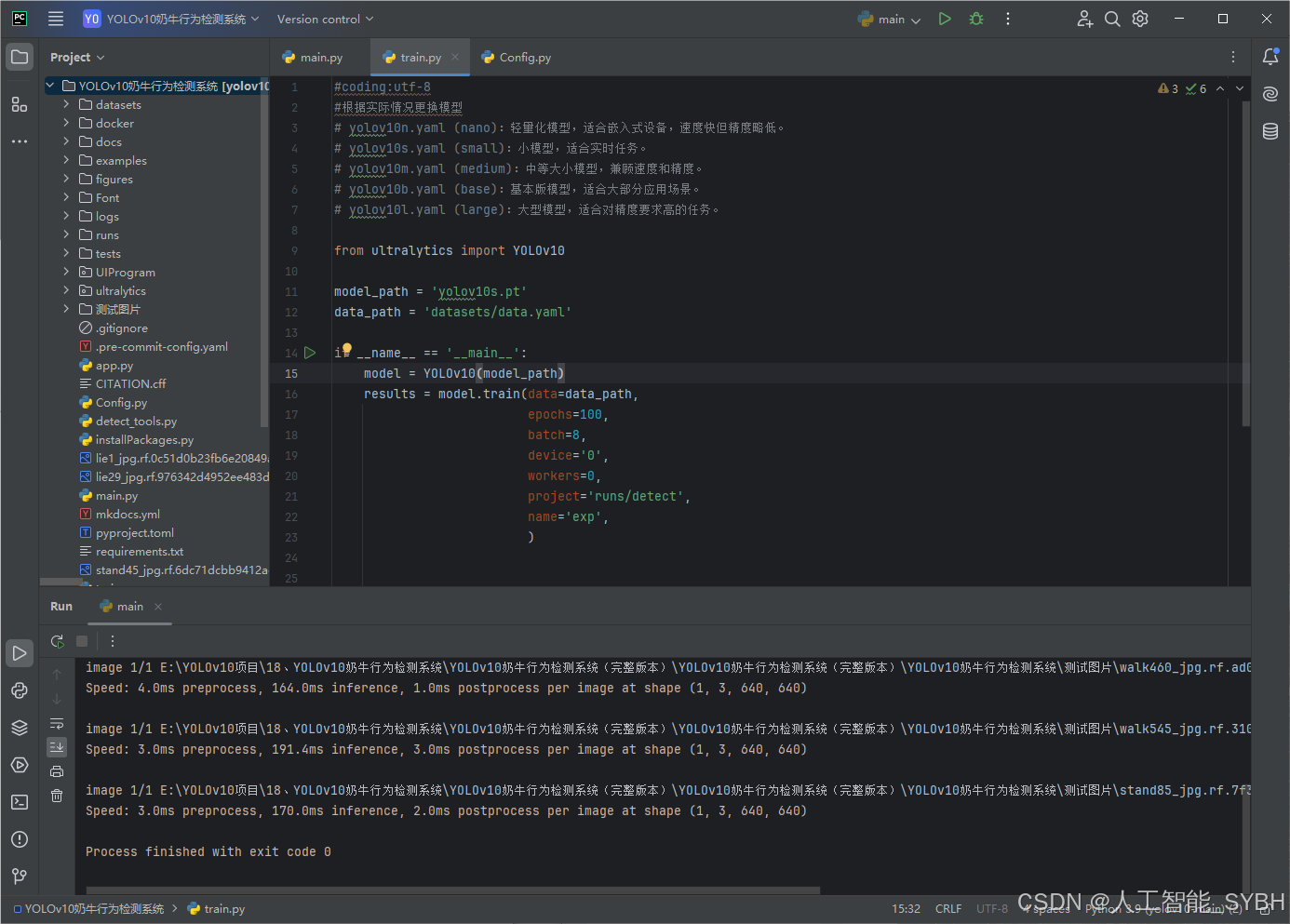Rerun main from the Run panel
The image size is (1290, 924).
pos(57,641)
